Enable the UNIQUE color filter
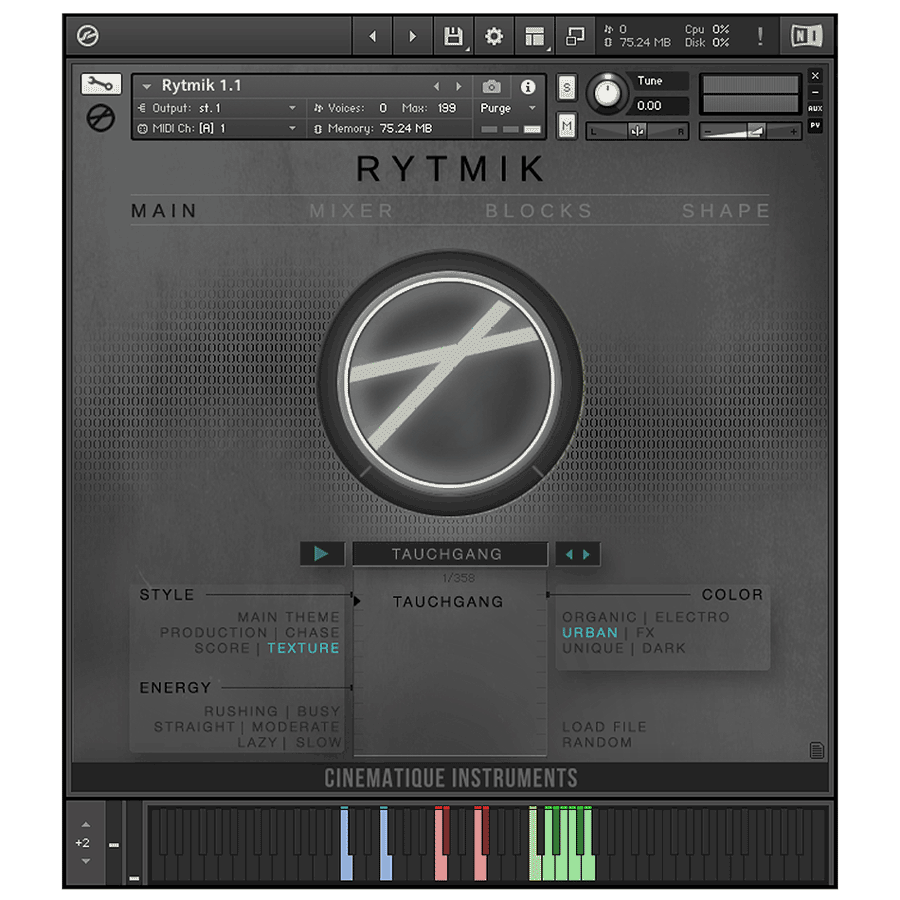Image resolution: width=900 pixels, height=900 pixels. (x=593, y=648)
